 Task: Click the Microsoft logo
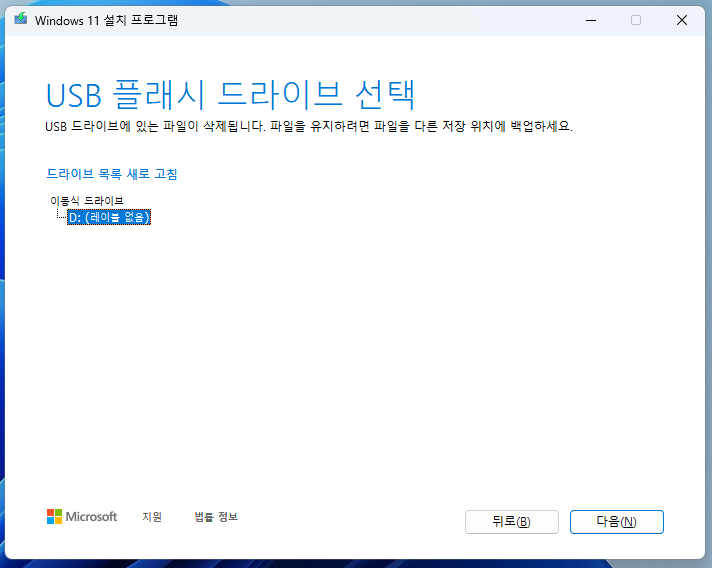coord(82,517)
